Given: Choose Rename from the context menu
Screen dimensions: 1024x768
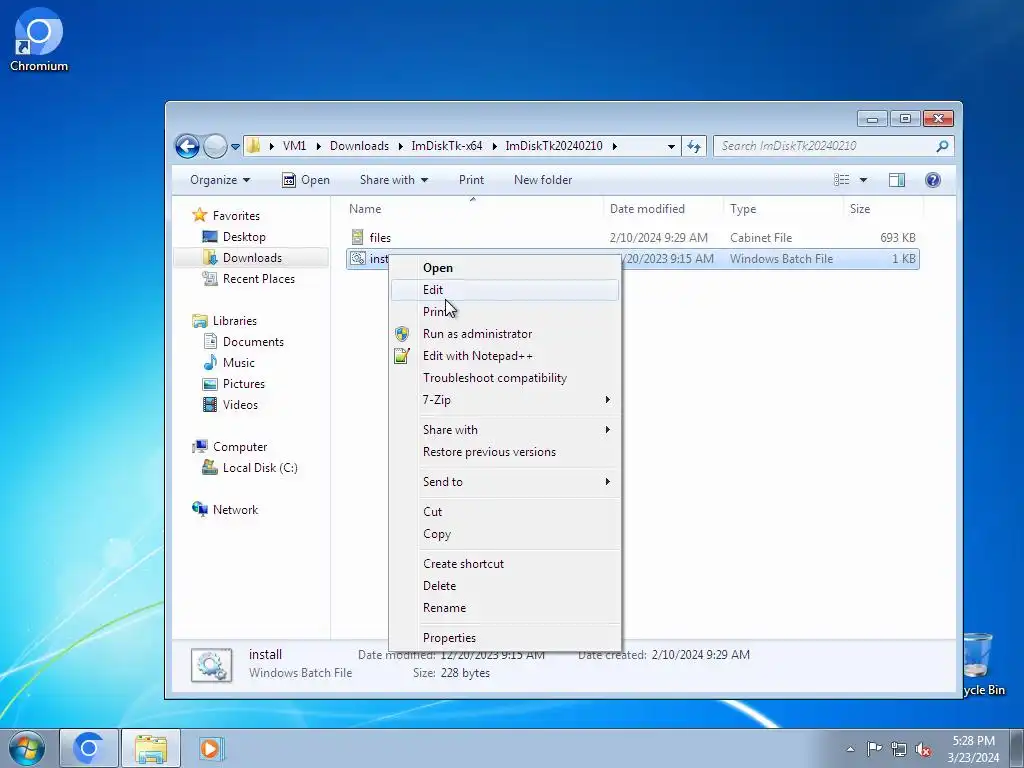Looking at the screenshot, I should coord(504,608).
